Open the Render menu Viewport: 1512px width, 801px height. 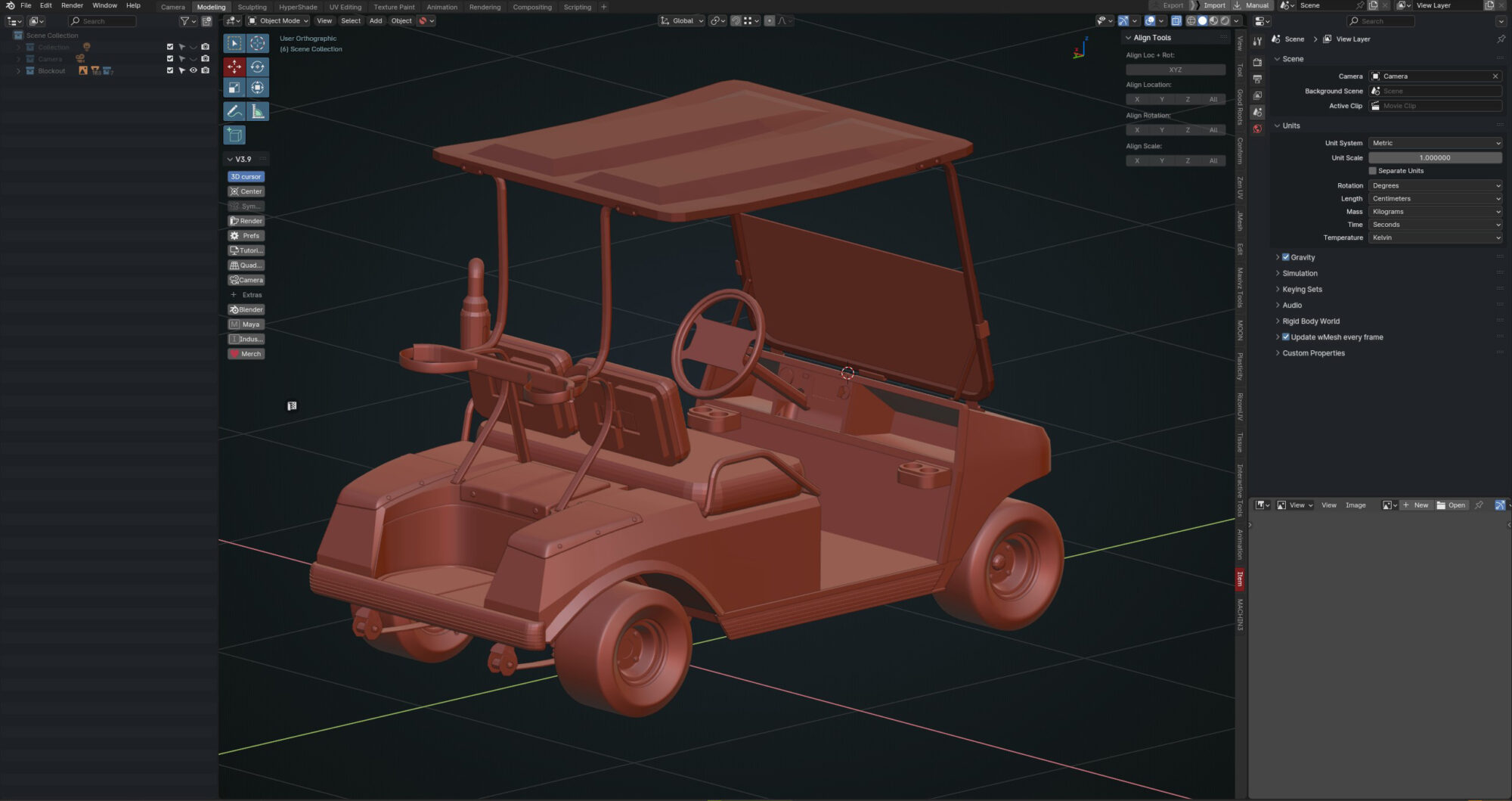tap(72, 5)
